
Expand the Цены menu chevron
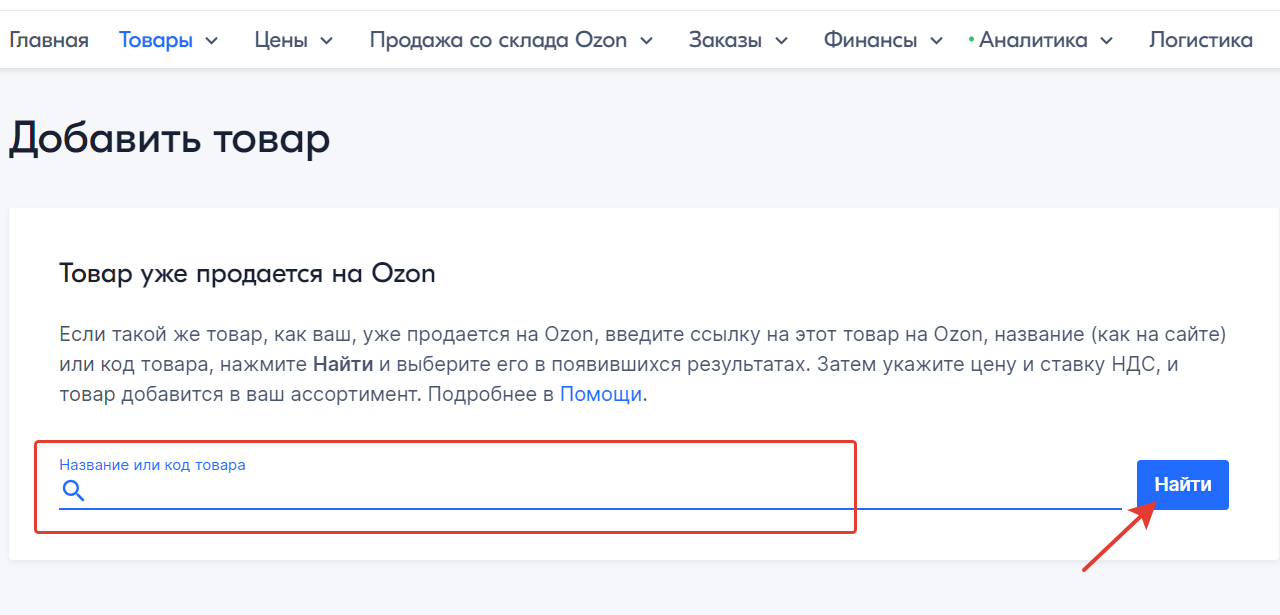pos(326,41)
